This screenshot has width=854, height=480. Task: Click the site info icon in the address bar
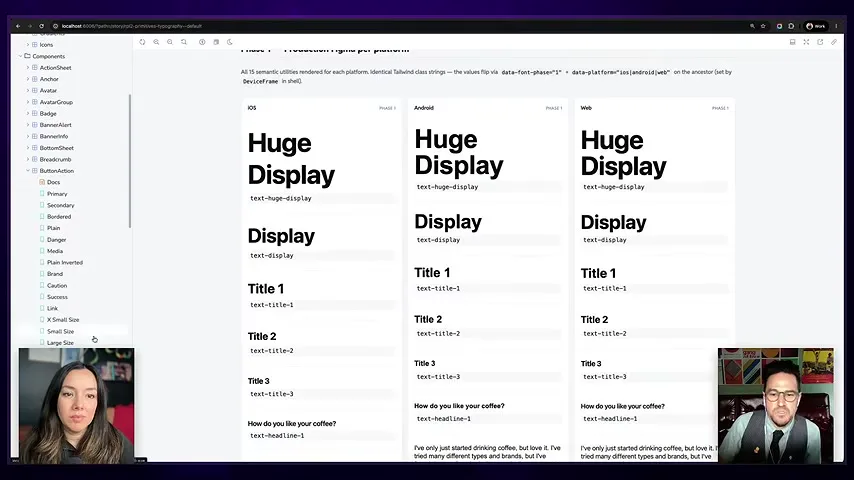56,26
